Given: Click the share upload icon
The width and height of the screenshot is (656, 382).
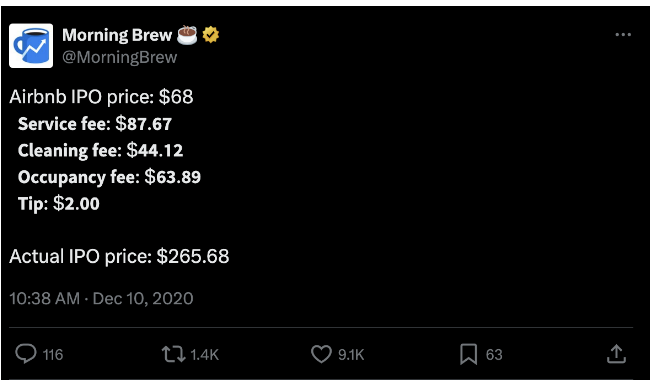Looking at the screenshot, I should [x=616, y=354].
